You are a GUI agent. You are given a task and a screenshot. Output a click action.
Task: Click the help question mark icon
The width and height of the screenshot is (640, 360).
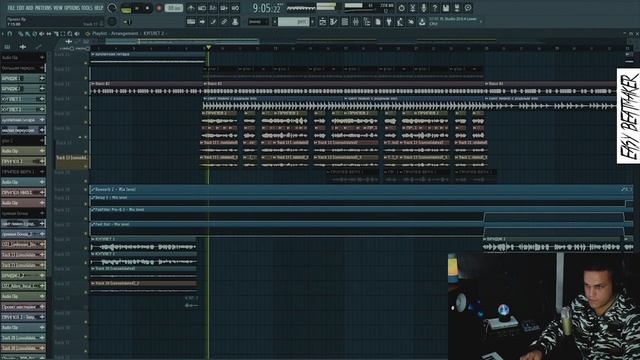tap(435, 8)
